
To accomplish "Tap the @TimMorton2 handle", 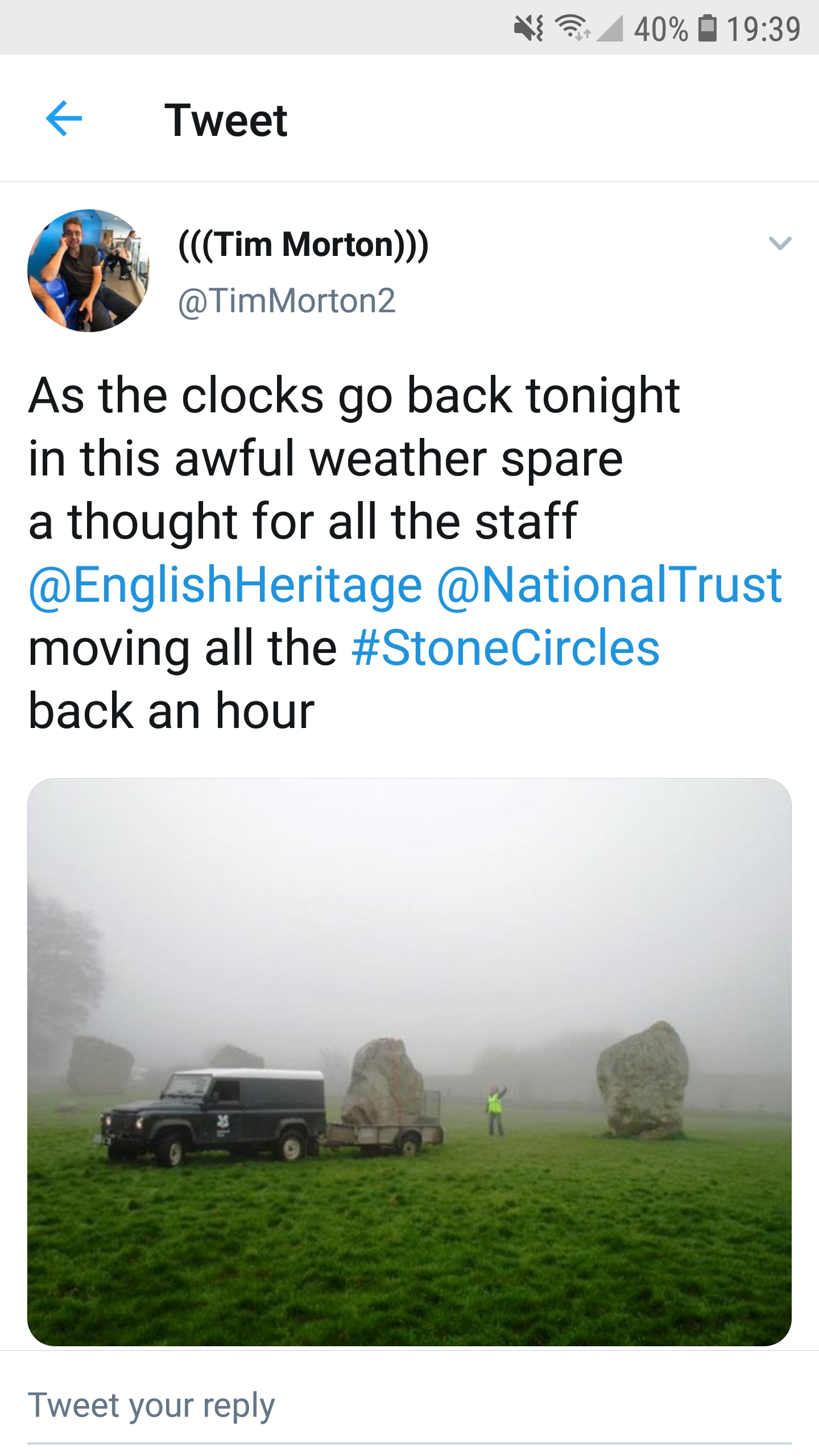I will [x=287, y=300].
